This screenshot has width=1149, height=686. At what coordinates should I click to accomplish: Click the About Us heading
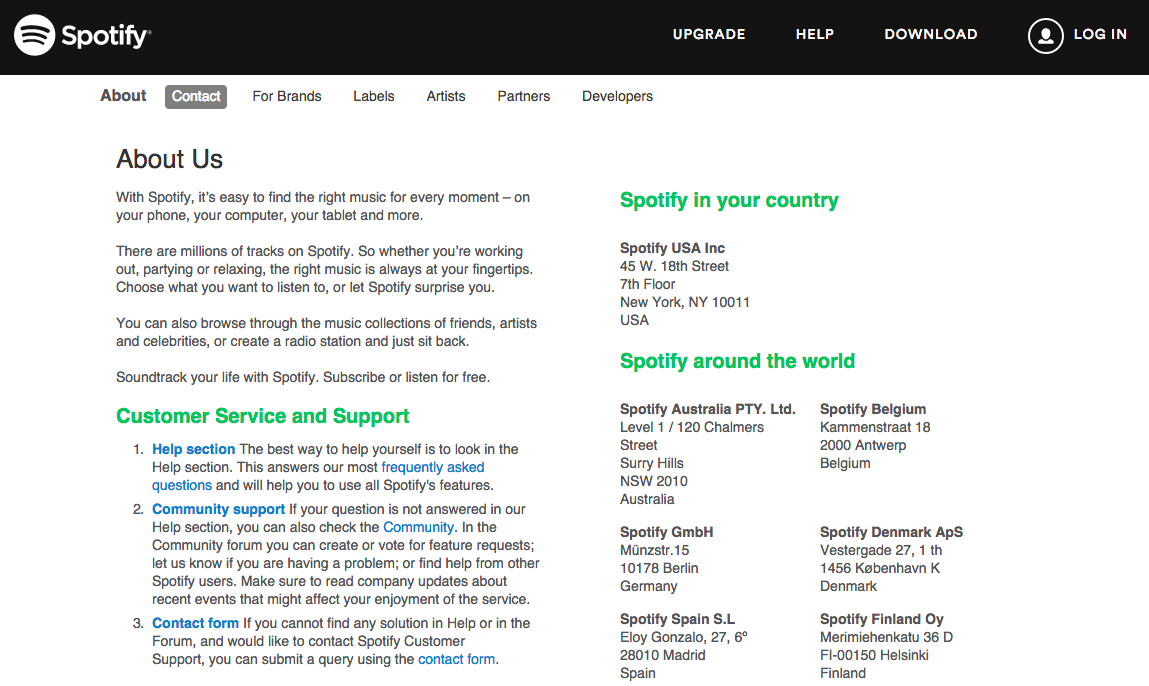169,159
